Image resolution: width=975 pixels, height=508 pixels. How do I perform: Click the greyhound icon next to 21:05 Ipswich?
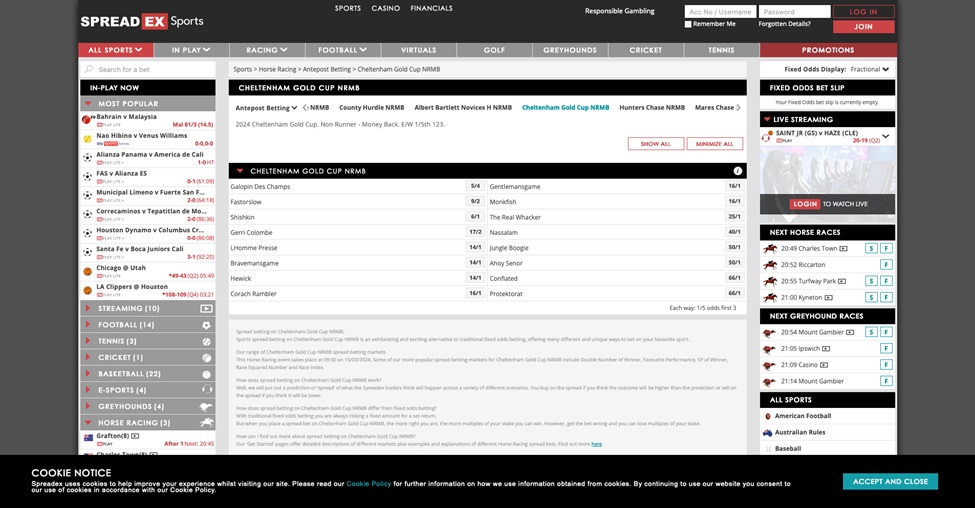[x=770, y=349]
